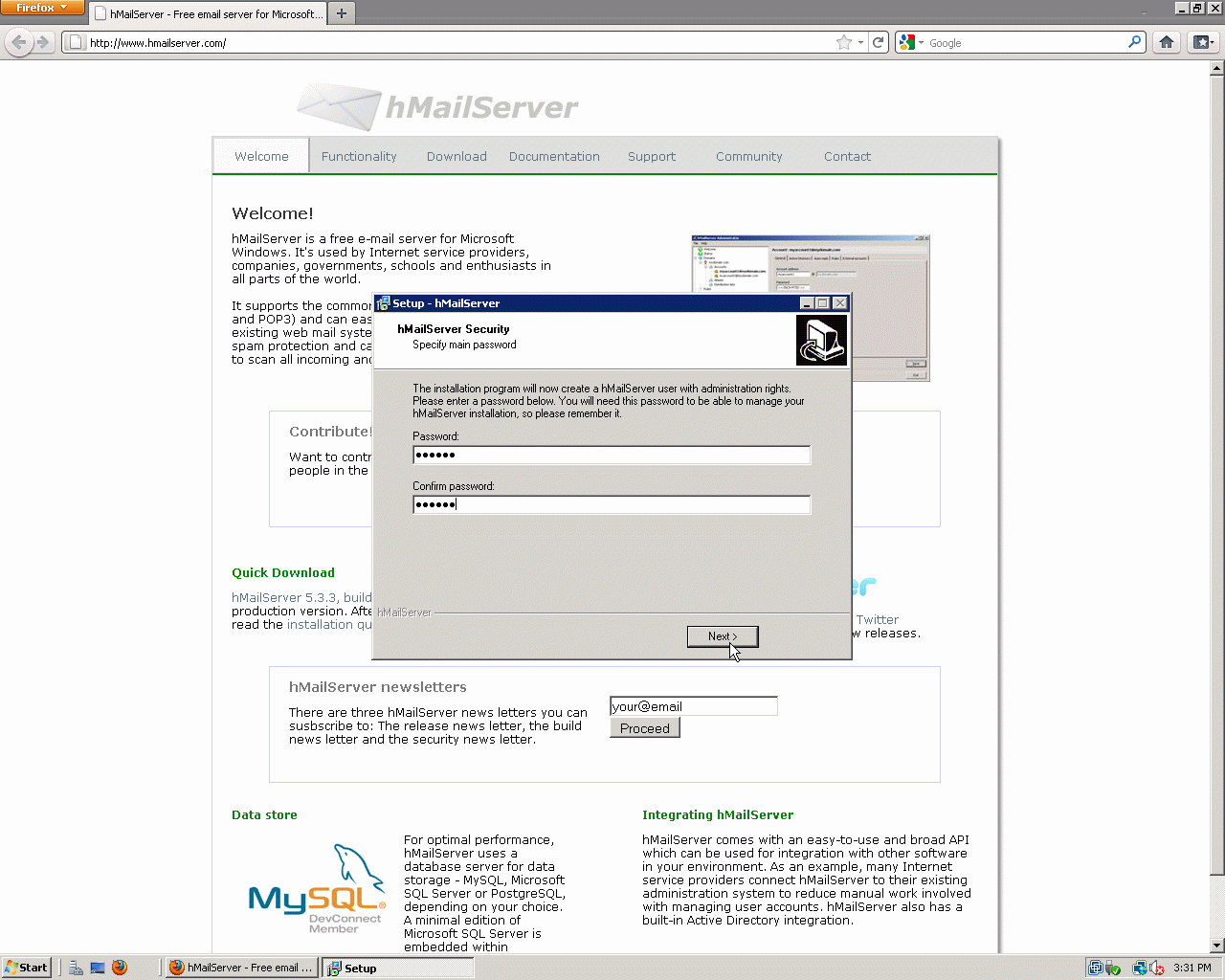Click the network connection tray icon

[x=1140, y=968]
